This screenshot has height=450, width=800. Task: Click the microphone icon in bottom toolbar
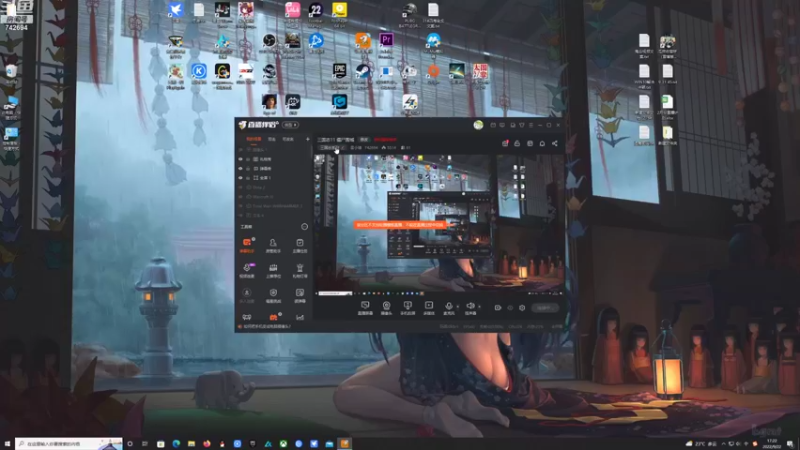click(x=448, y=307)
